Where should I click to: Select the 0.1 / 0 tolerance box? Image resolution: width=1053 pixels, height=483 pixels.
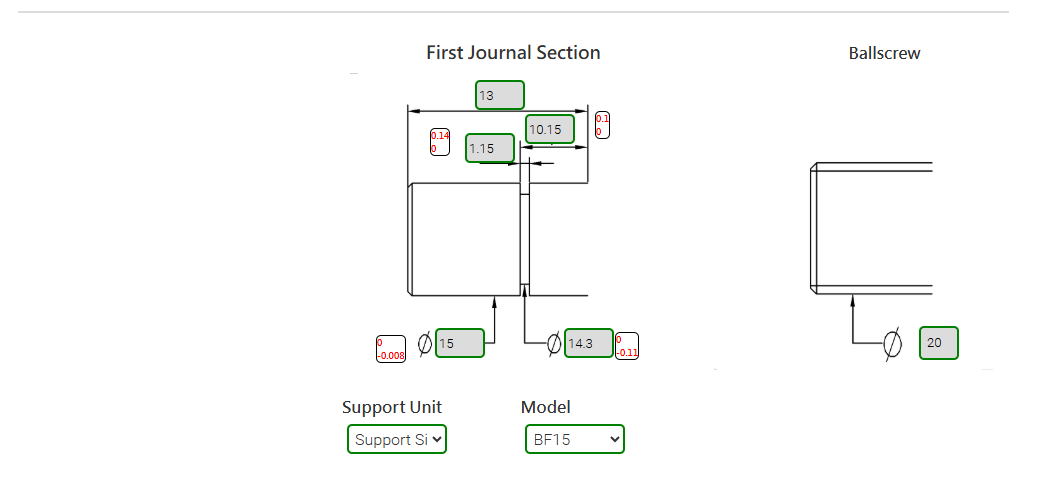point(602,125)
